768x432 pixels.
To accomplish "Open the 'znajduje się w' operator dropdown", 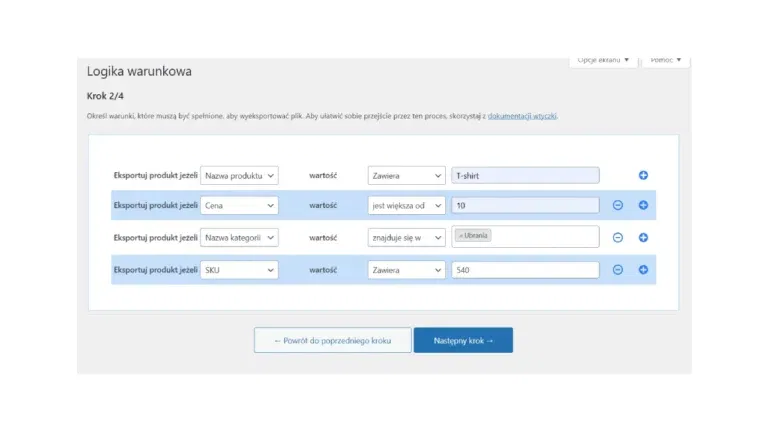I will pyautogui.click(x=407, y=238).
